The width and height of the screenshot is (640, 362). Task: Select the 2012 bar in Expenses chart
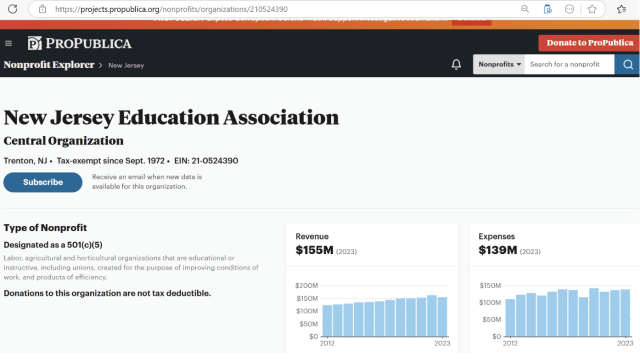click(x=510, y=318)
